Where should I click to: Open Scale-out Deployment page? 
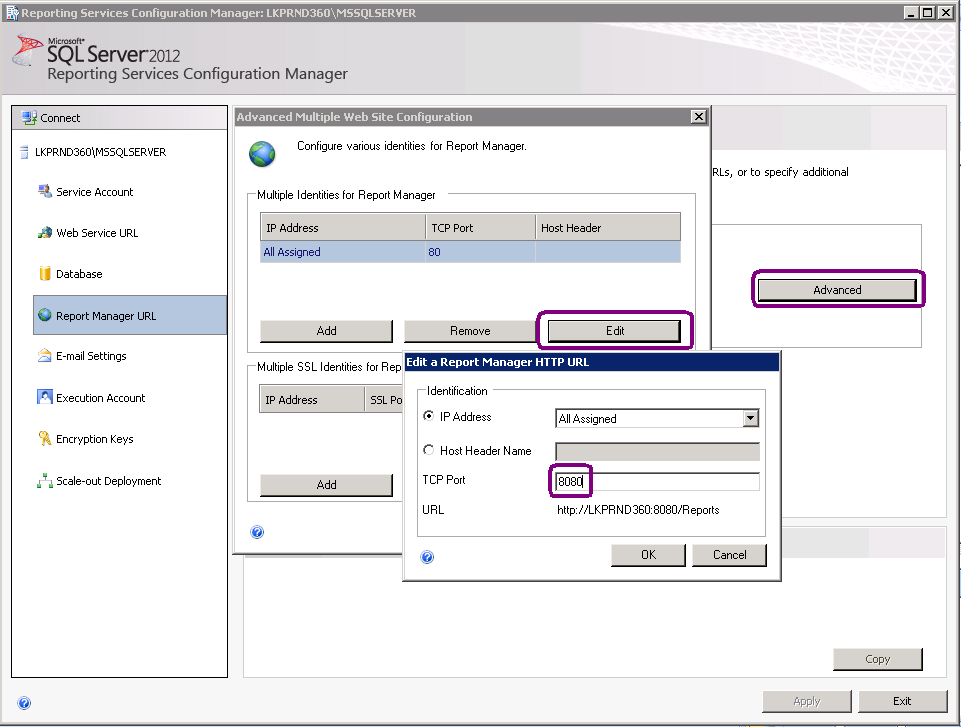(x=108, y=481)
